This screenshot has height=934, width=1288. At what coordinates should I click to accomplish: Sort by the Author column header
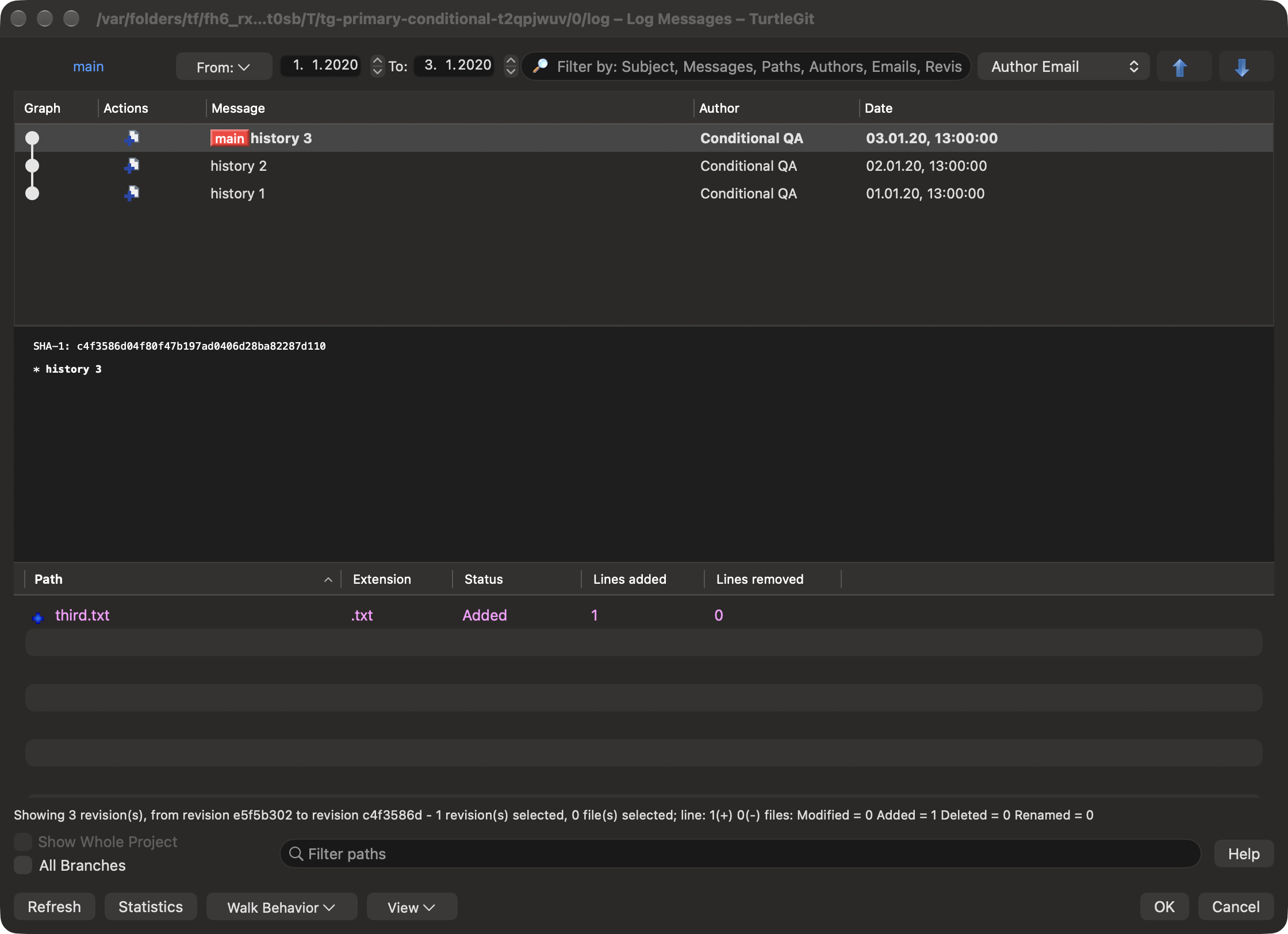[776, 108]
